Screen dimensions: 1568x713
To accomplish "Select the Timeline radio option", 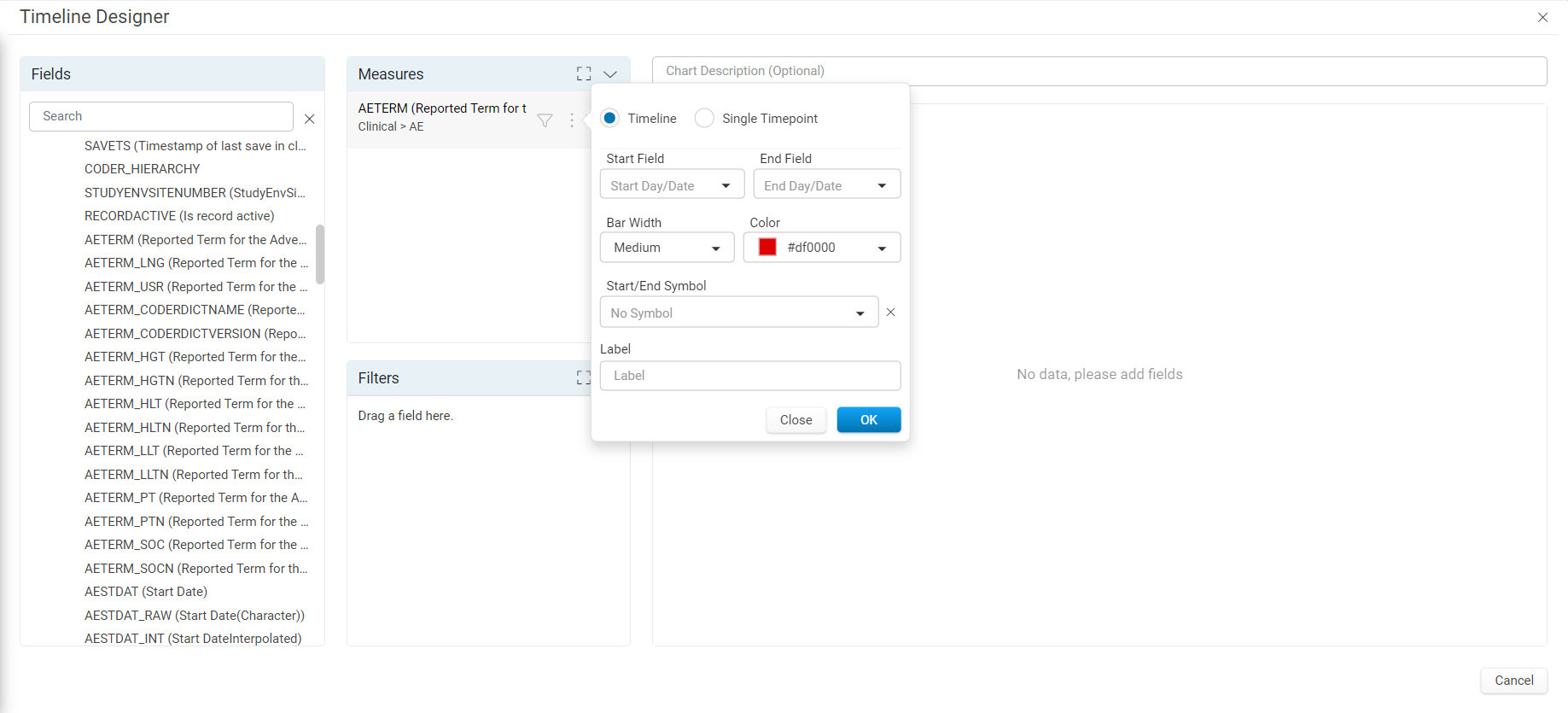I will coord(609,118).
